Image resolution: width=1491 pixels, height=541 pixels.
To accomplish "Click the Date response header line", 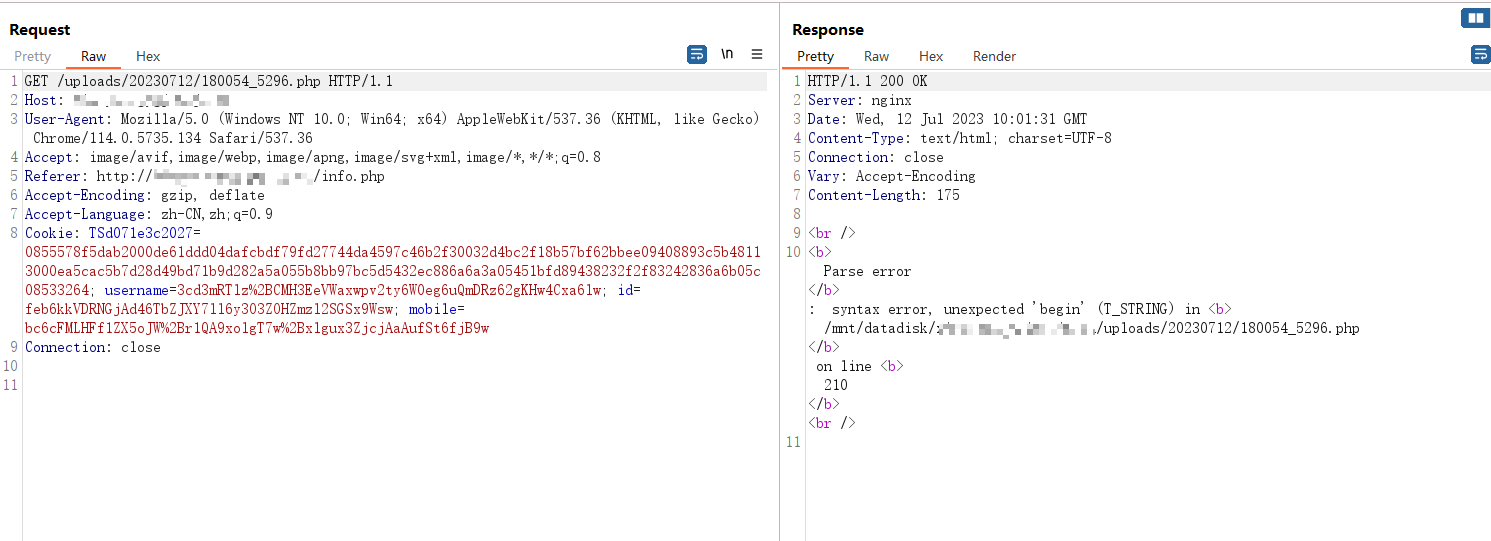I will (x=948, y=119).
